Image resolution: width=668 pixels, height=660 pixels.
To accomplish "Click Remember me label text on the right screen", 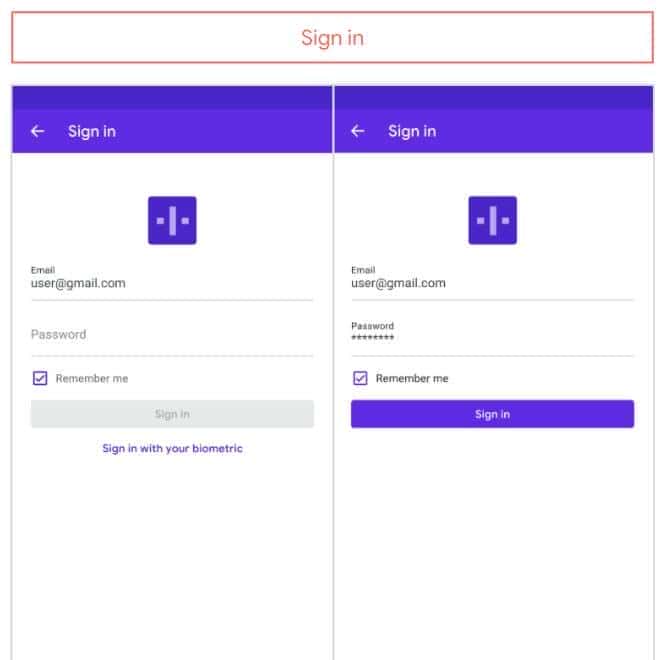I will (x=412, y=379).
